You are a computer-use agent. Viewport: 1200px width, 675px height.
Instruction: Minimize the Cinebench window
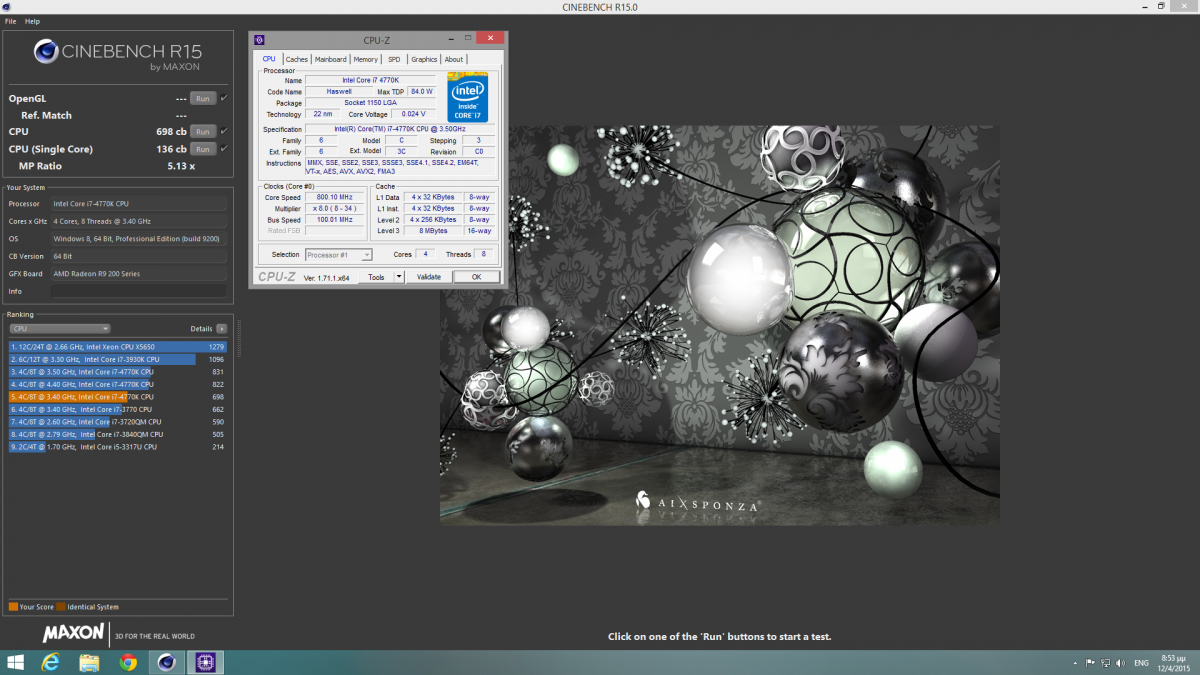(1146, 7)
